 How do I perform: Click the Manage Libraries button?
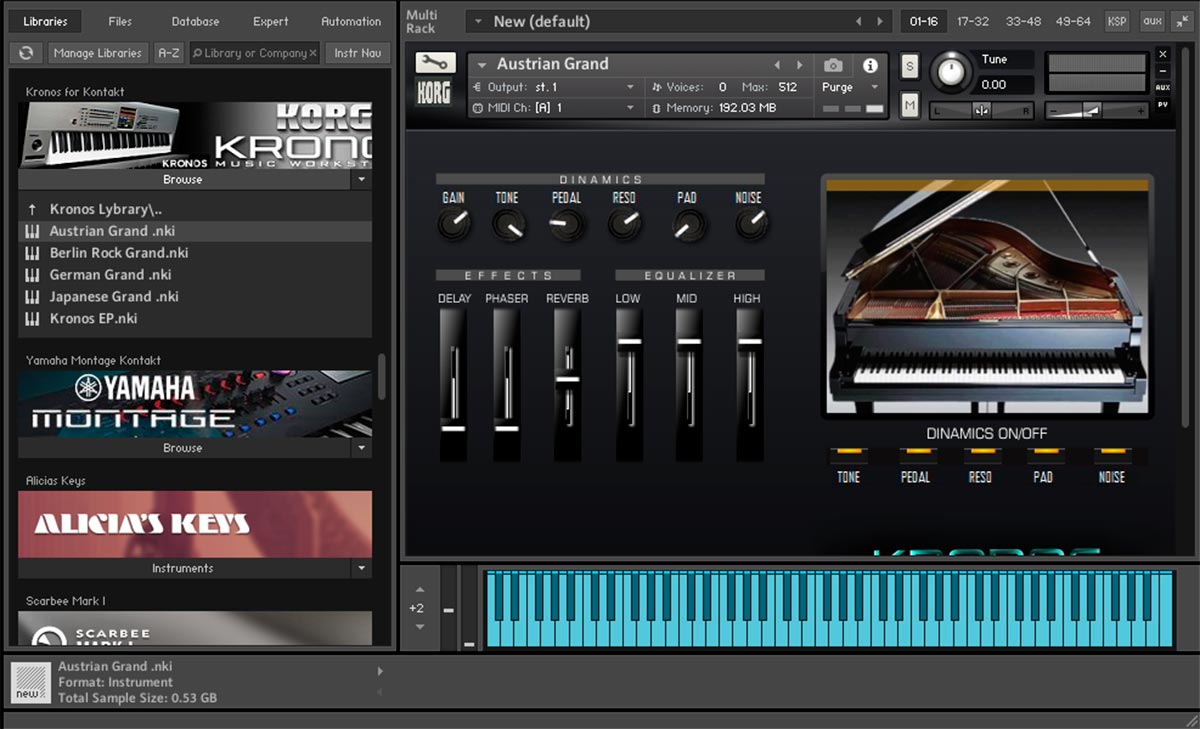point(98,53)
